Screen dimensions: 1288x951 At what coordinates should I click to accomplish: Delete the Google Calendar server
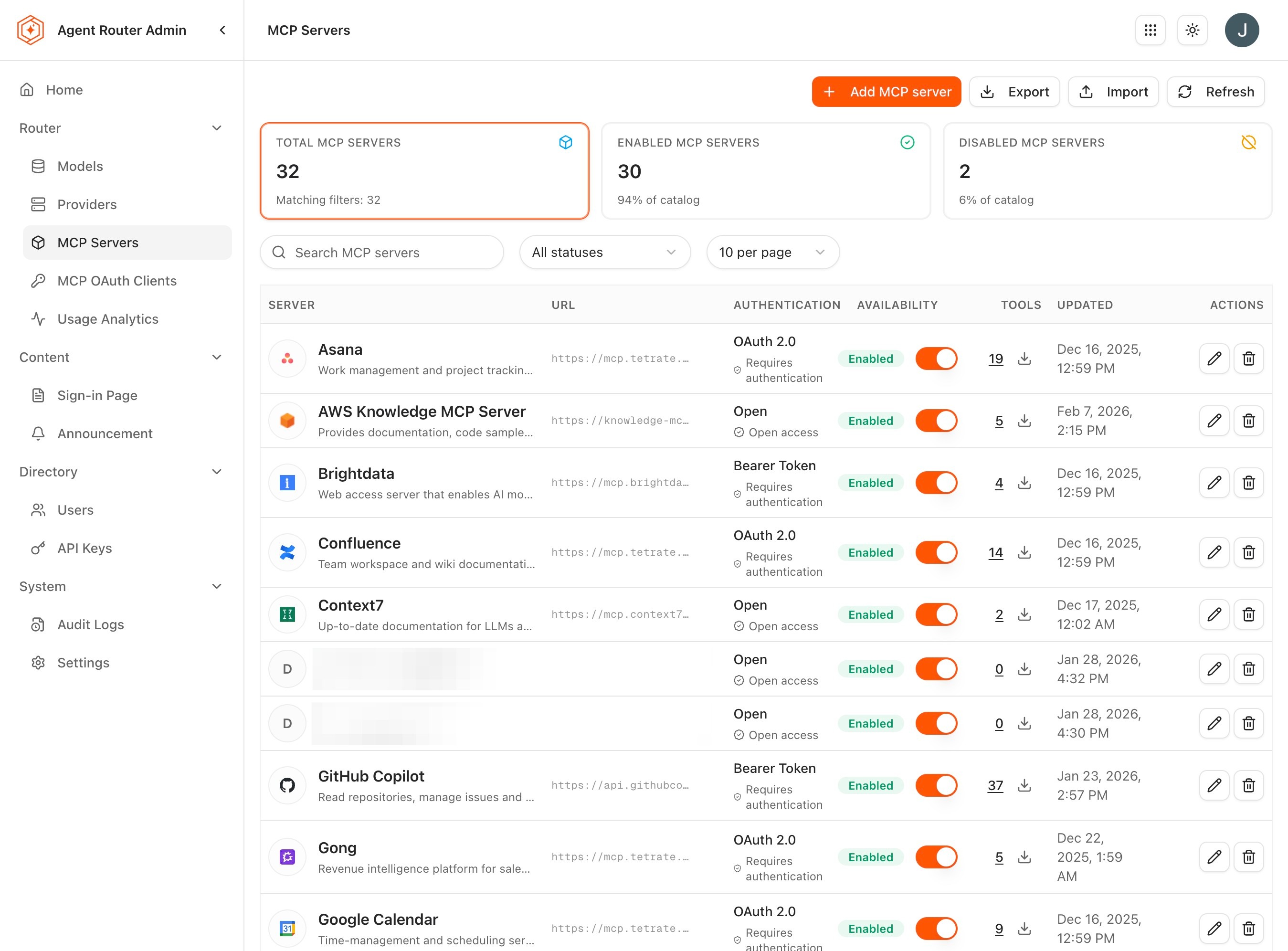click(1248, 929)
